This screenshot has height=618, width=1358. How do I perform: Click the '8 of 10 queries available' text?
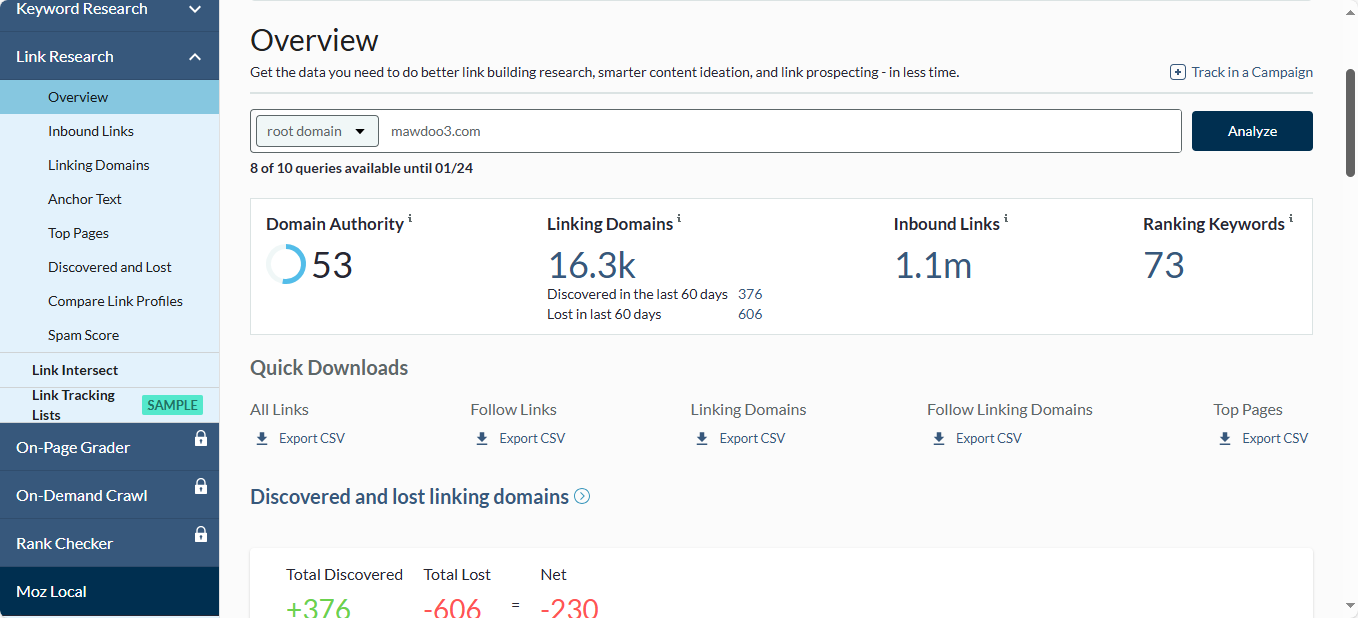[361, 168]
